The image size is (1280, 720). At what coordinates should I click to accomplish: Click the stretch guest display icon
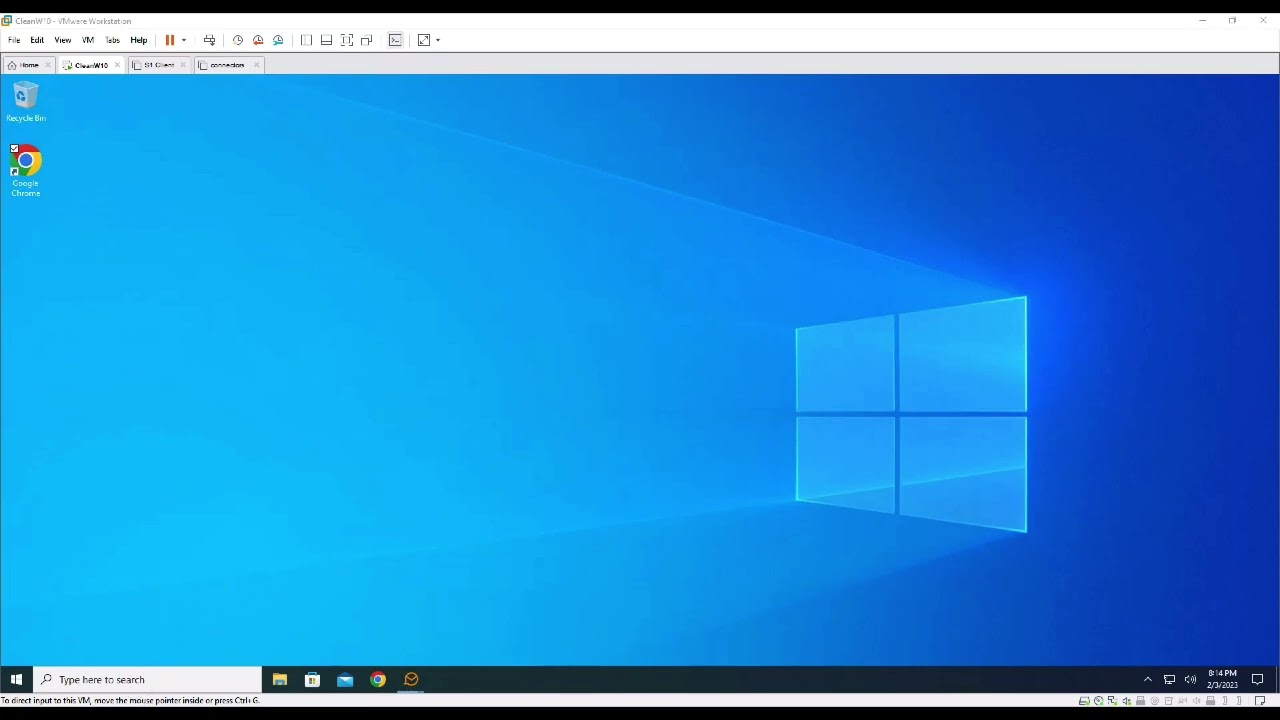pos(424,40)
